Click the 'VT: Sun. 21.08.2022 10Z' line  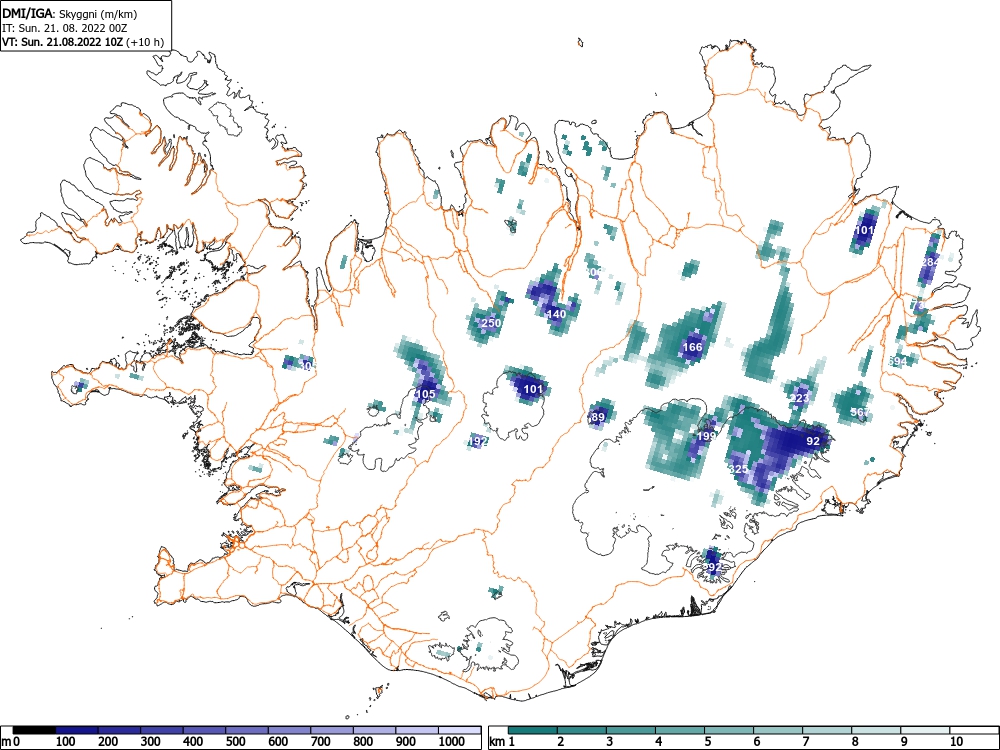[x=63, y=43]
